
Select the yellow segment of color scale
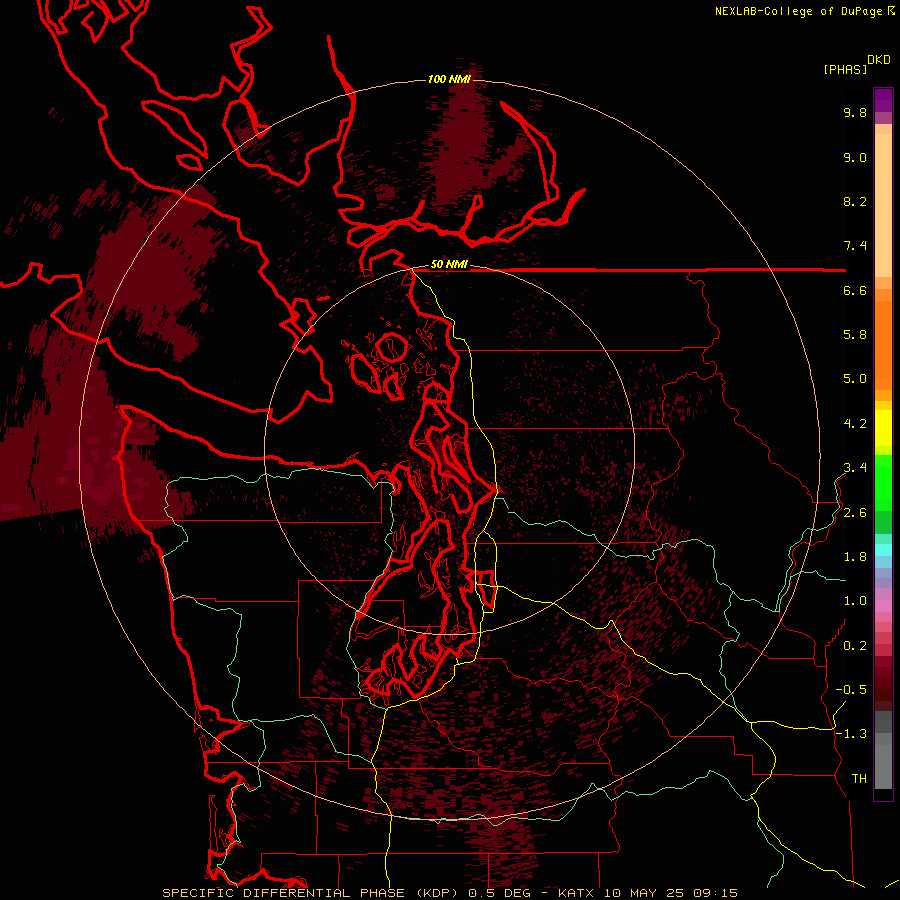coord(883,428)
